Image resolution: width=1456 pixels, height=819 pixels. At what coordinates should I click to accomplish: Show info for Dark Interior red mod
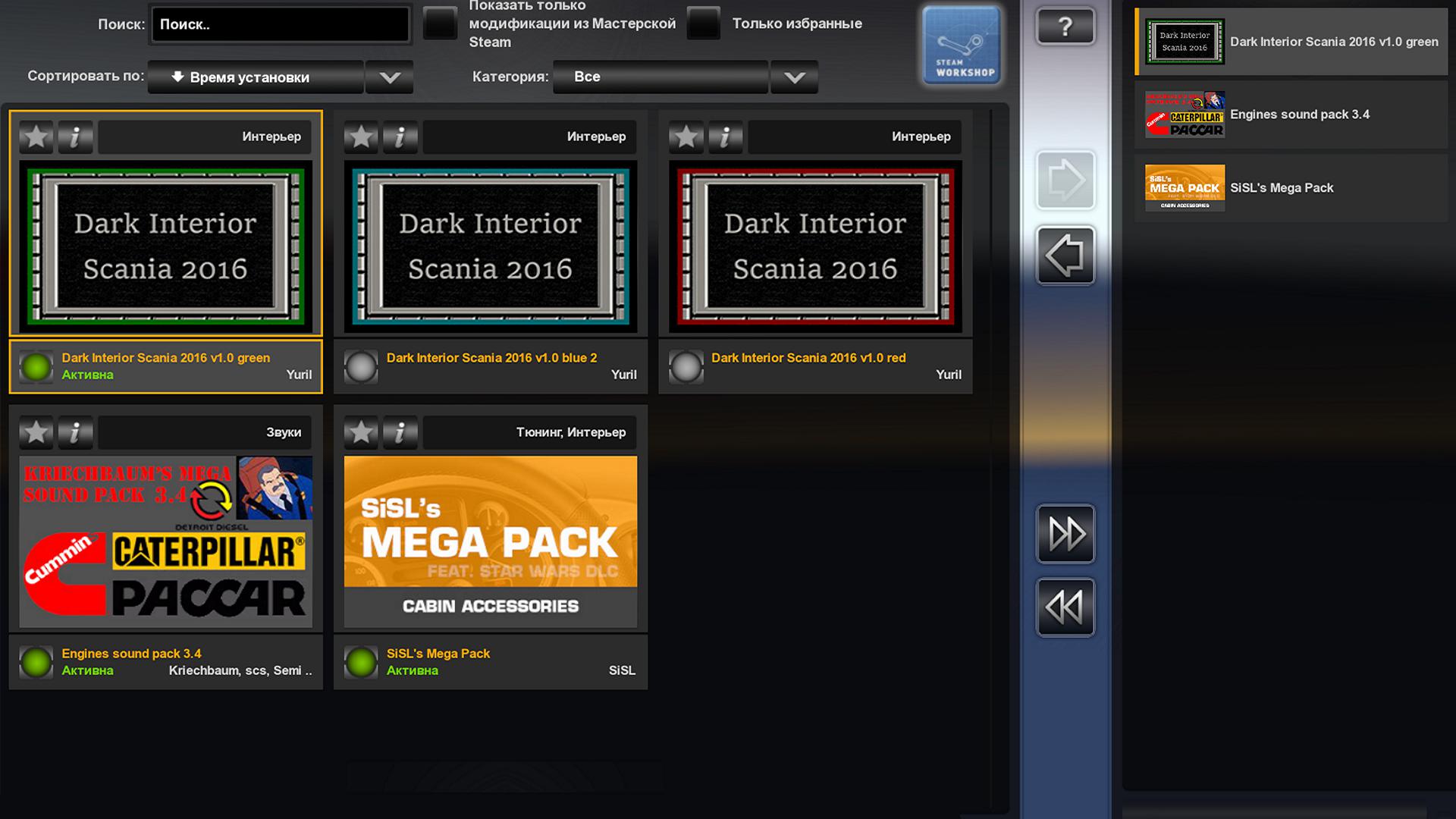[x=725, y=137]
